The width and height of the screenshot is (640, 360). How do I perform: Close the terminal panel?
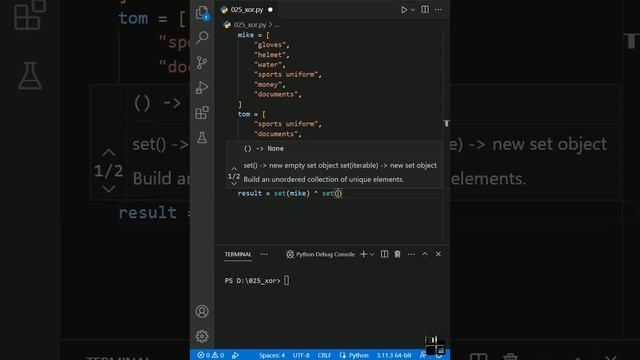pyautogui.click(x=438, y=254)
